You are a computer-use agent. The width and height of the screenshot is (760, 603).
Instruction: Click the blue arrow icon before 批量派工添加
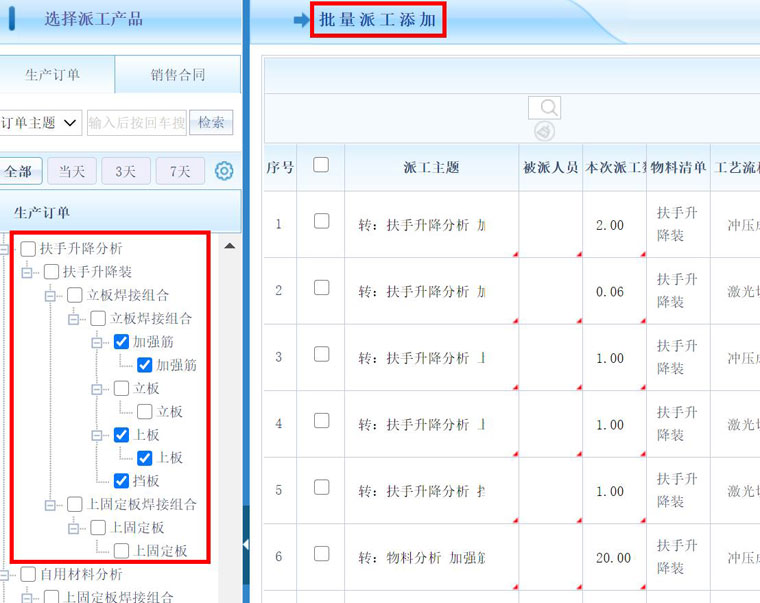point(301,20)
